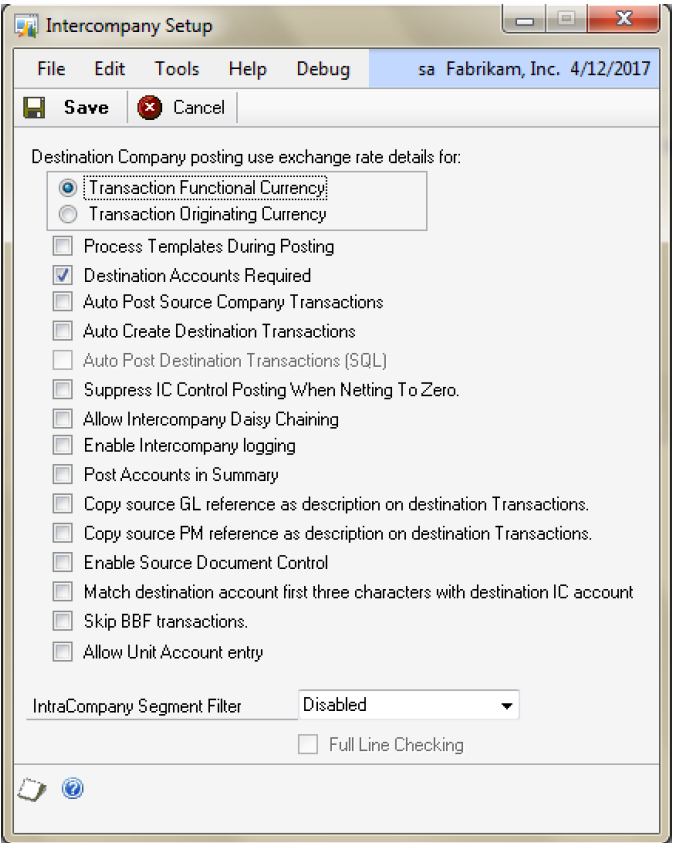675x843 pixels.
Task: Toggle Allow Unit Account entry checkbox
Action: tap(63, 652)
